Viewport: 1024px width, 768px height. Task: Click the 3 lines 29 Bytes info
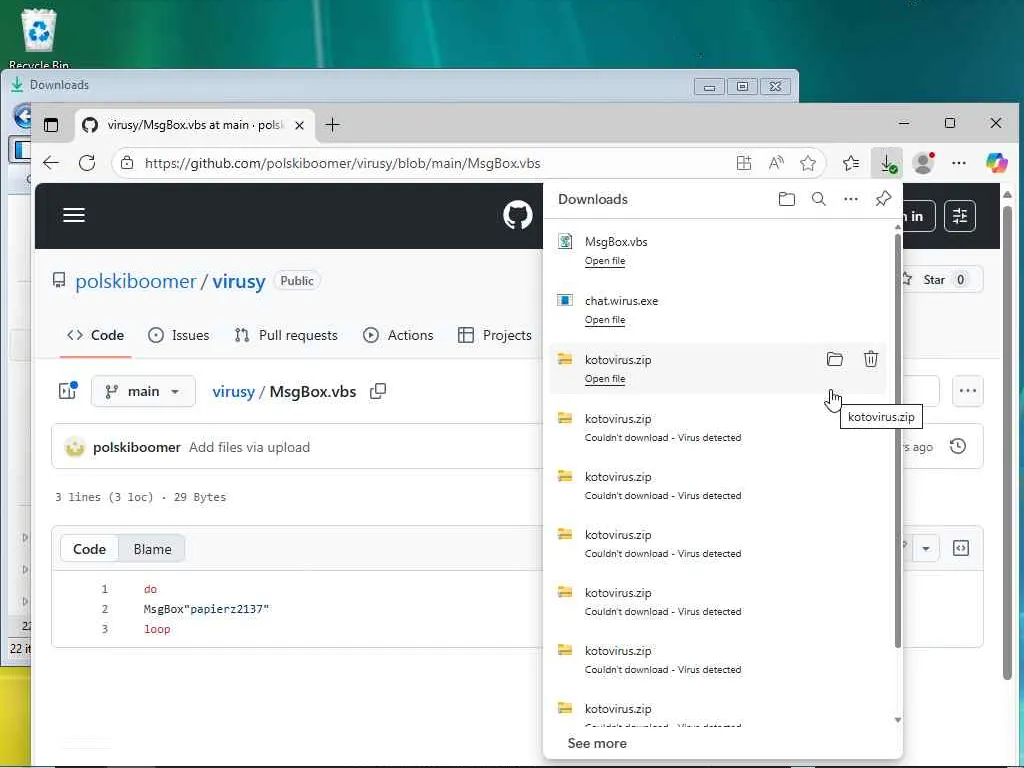140,497
